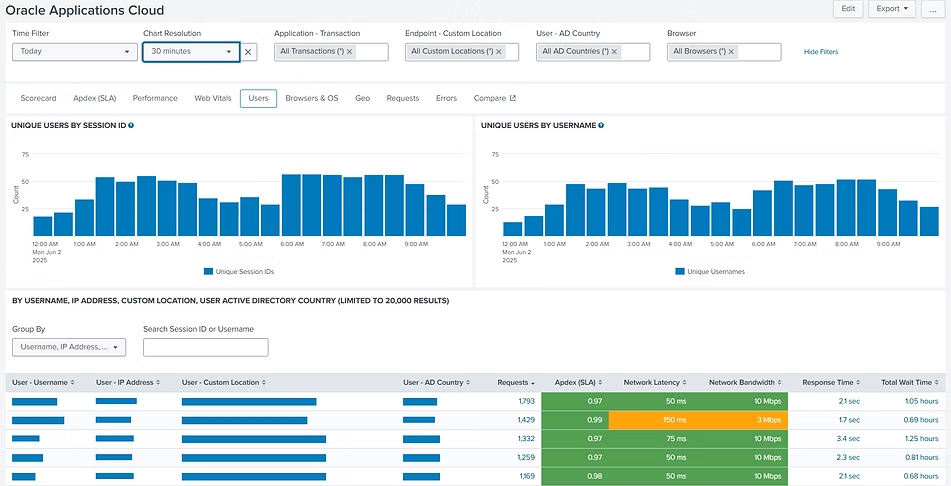This screenshot has height=486, width=951.
Task: Open help icon for Unique Users by Session ID
Action: pyautogui.click(x=132, y=126)
